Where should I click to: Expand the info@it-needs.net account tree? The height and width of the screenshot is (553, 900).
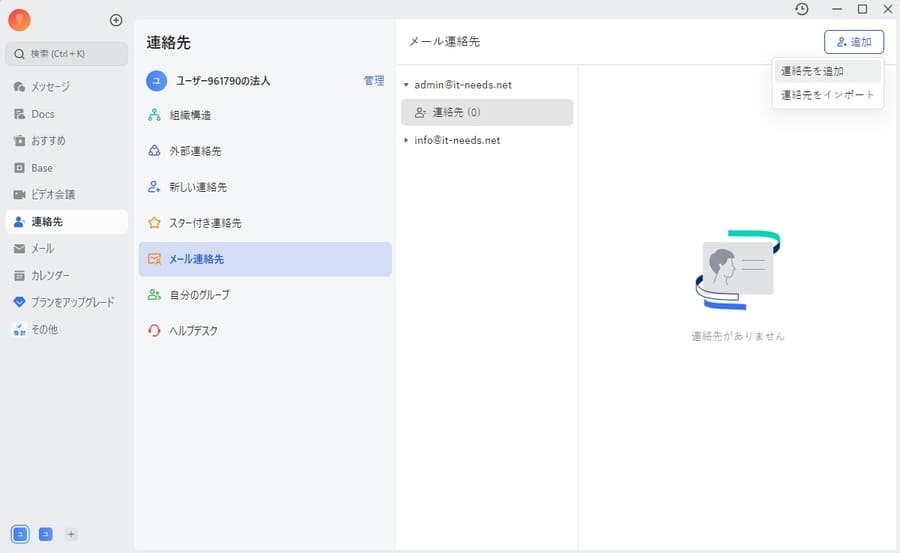(x=406, y=140)
